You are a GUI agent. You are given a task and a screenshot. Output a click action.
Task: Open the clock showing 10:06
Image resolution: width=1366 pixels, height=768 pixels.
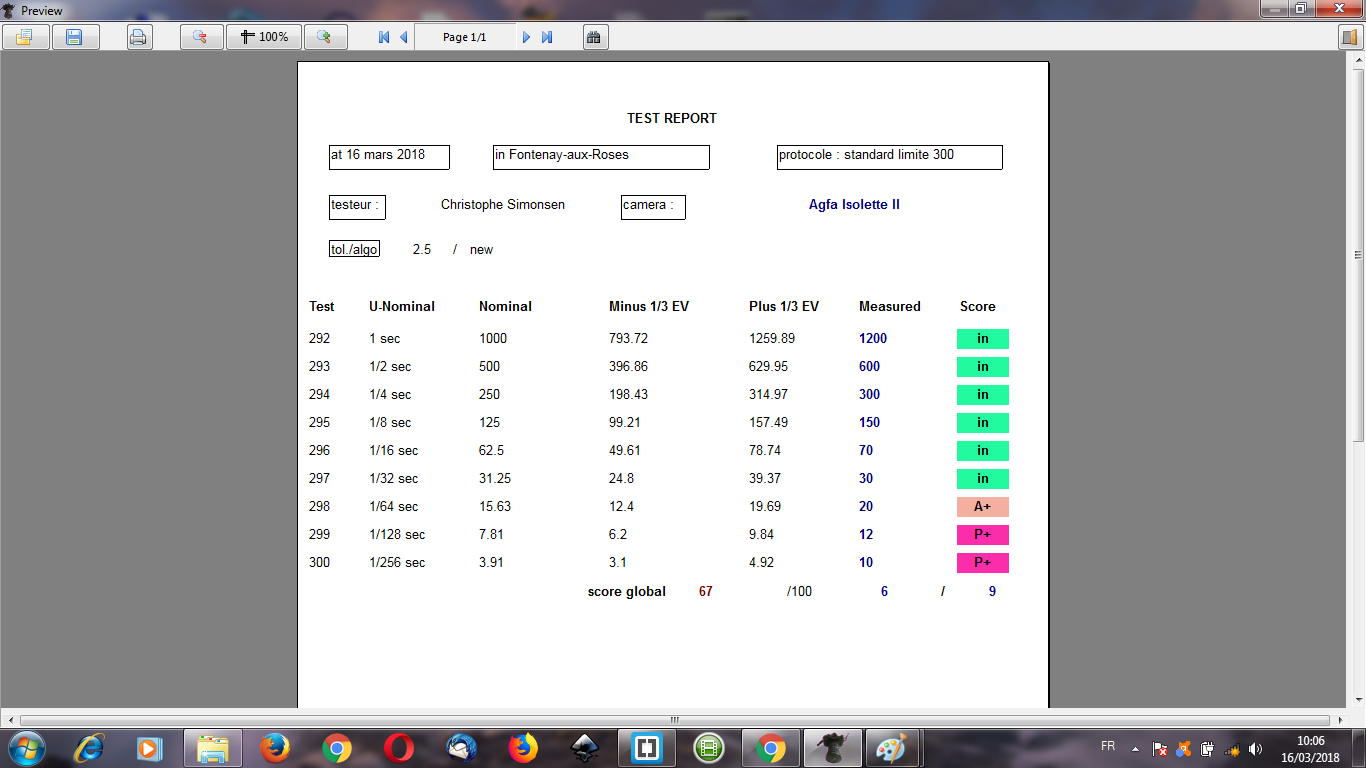click(1310, 748)
